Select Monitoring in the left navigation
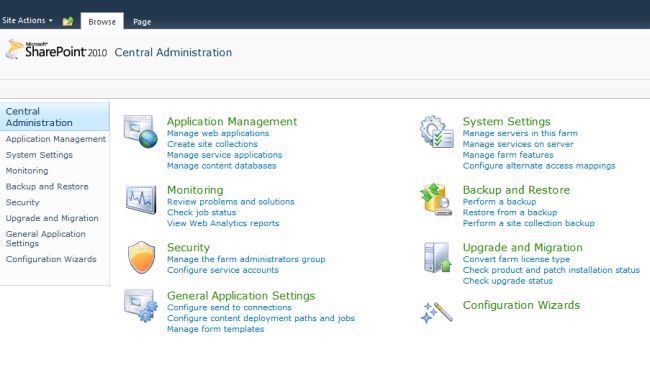This screenshot has height=365, width=650. (27, 170)
